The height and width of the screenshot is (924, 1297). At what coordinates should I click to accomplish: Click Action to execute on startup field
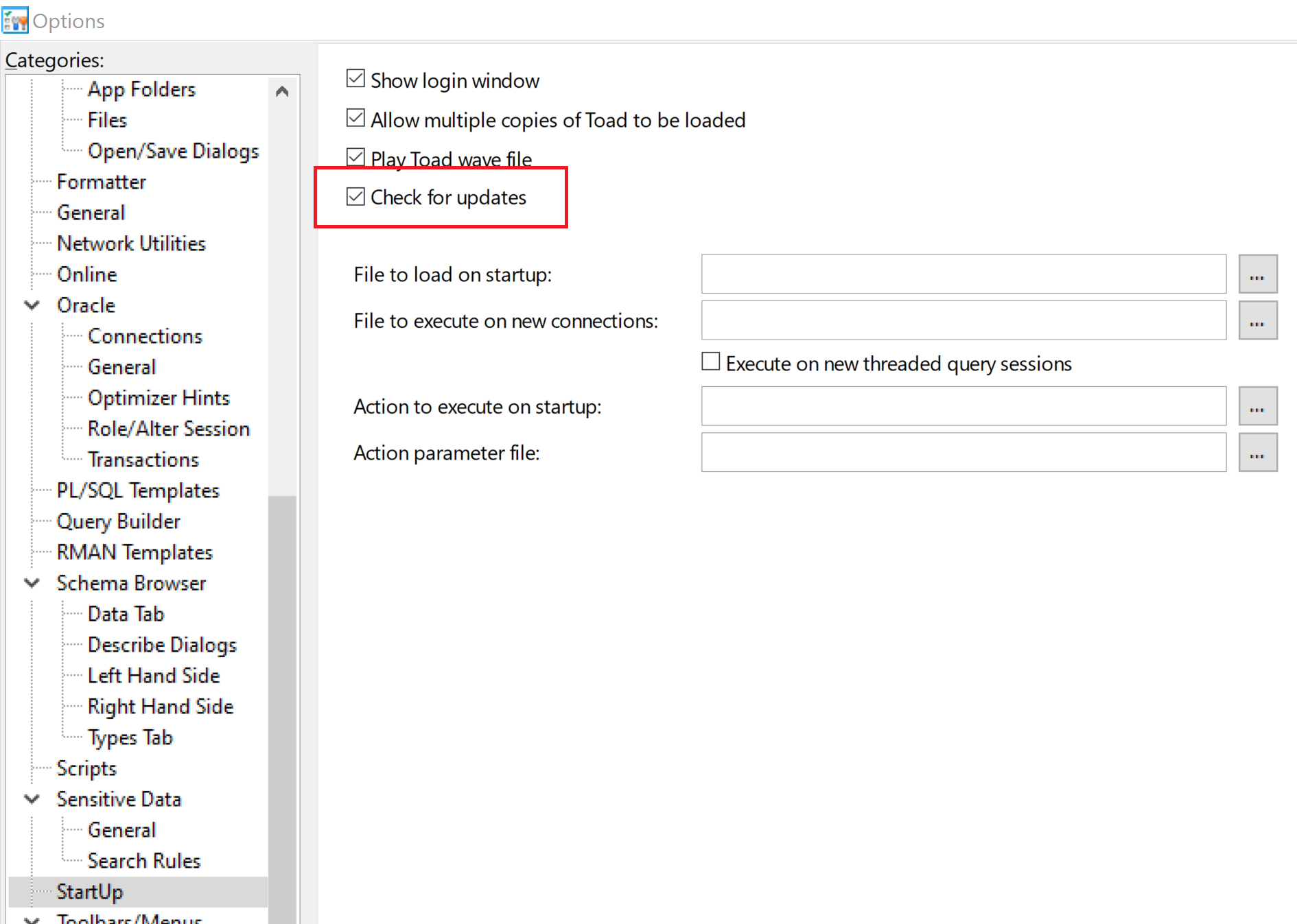point(963,406)
